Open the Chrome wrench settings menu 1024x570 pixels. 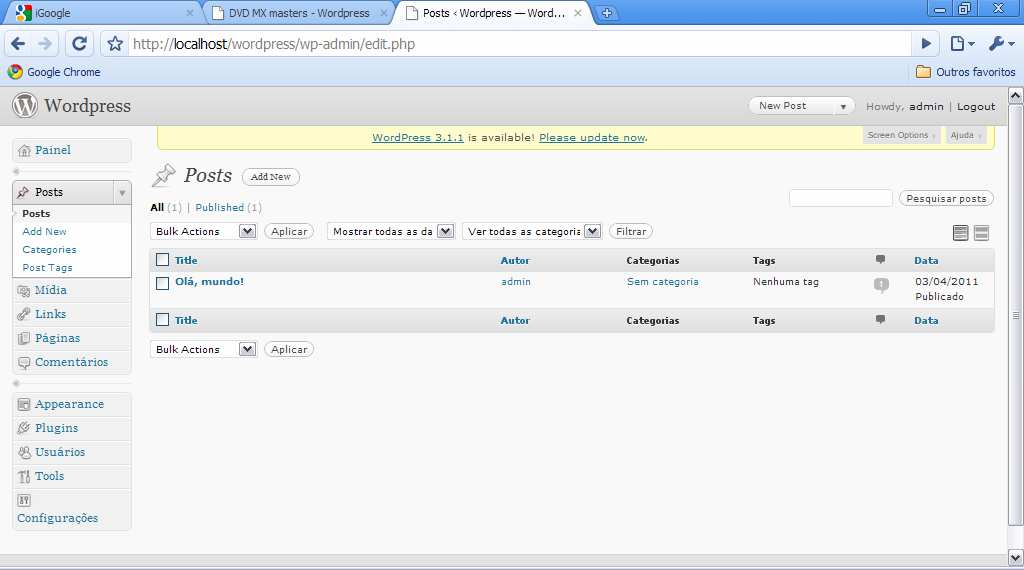pyautogui.click(x=1001, y=44)
